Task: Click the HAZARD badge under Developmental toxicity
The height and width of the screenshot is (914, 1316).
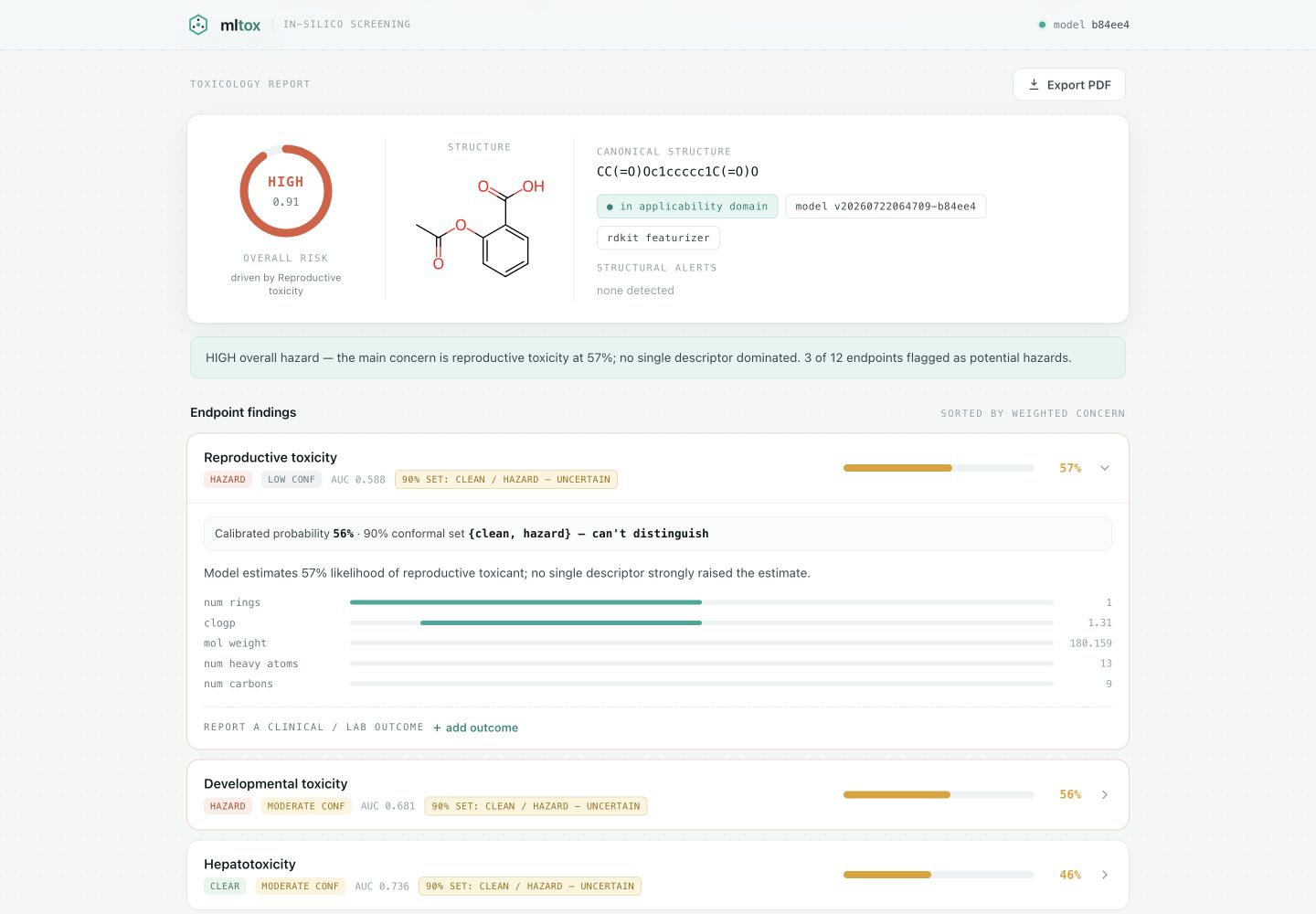Action: coord(228,806)
